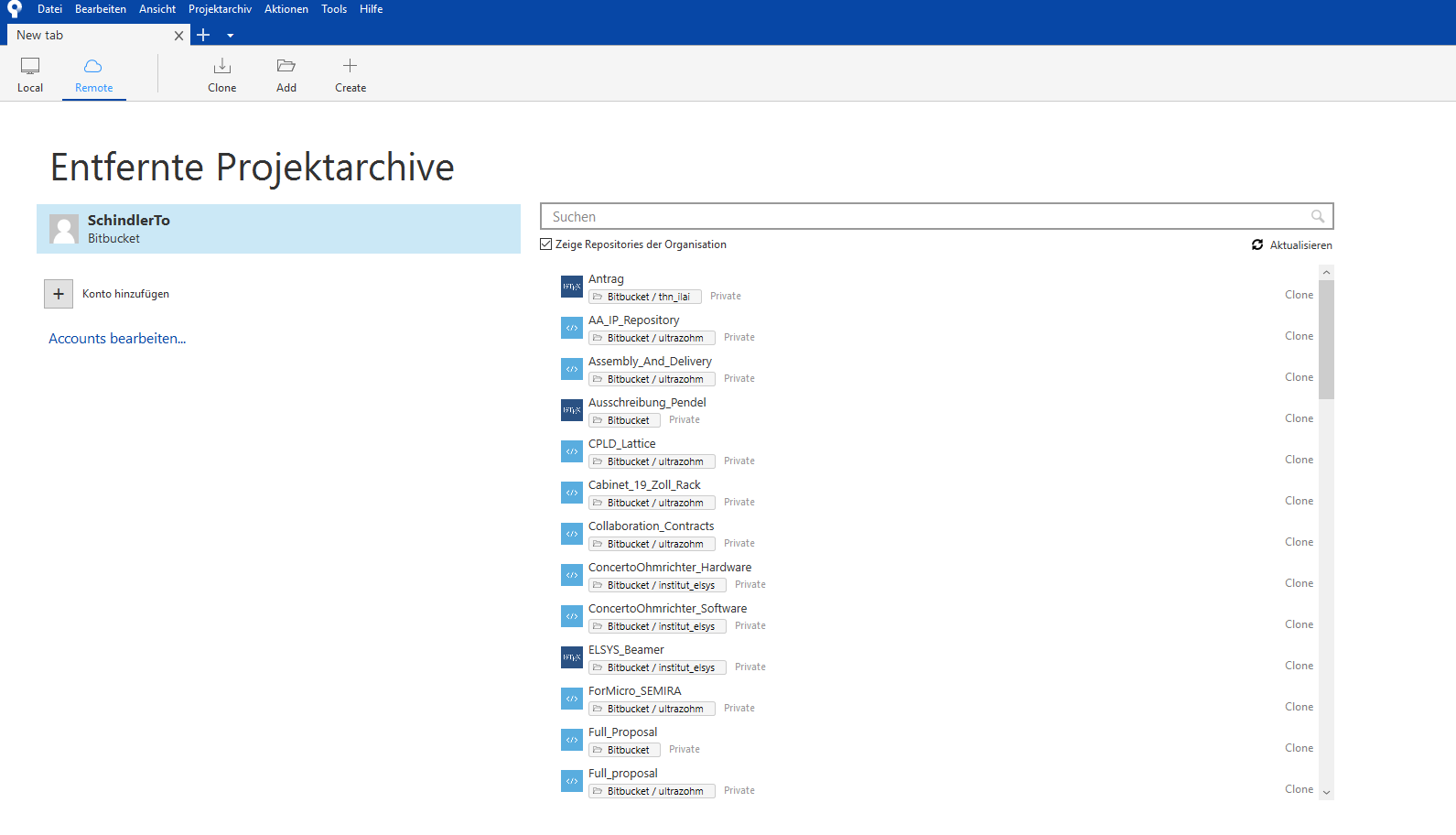Image resolution: width=1456 pixels, height=835 pixels.
Task: Focus the Suchen search field
Action: coord(937,216)
